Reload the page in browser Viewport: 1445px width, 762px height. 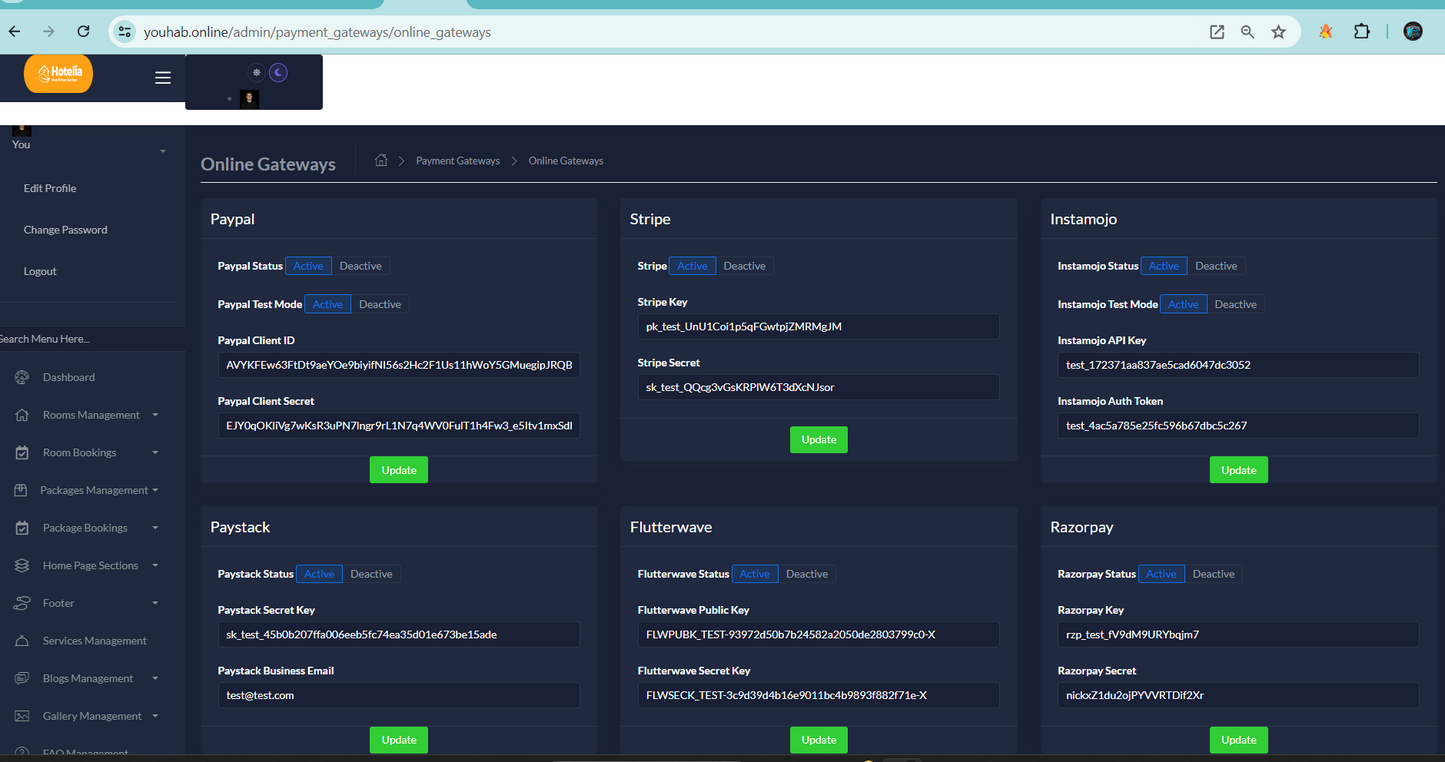(x=84, y=32)
